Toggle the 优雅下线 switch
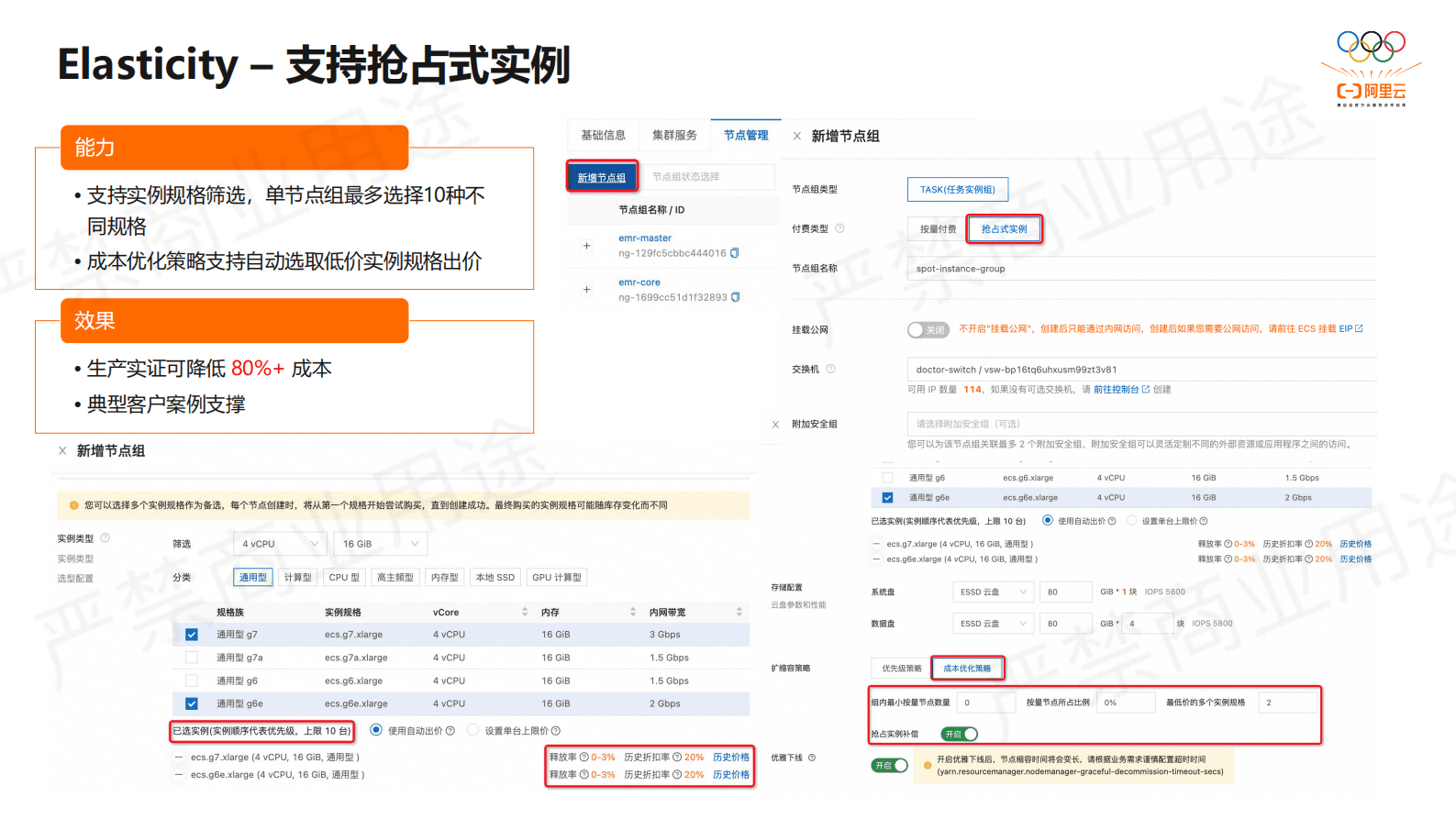The image size is (1456, 819). point(889,765)
